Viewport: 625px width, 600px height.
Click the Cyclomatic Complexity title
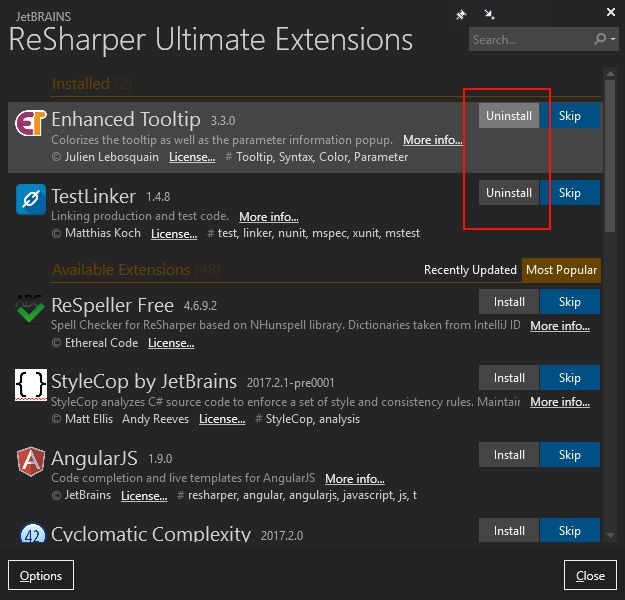click(151, 533)
